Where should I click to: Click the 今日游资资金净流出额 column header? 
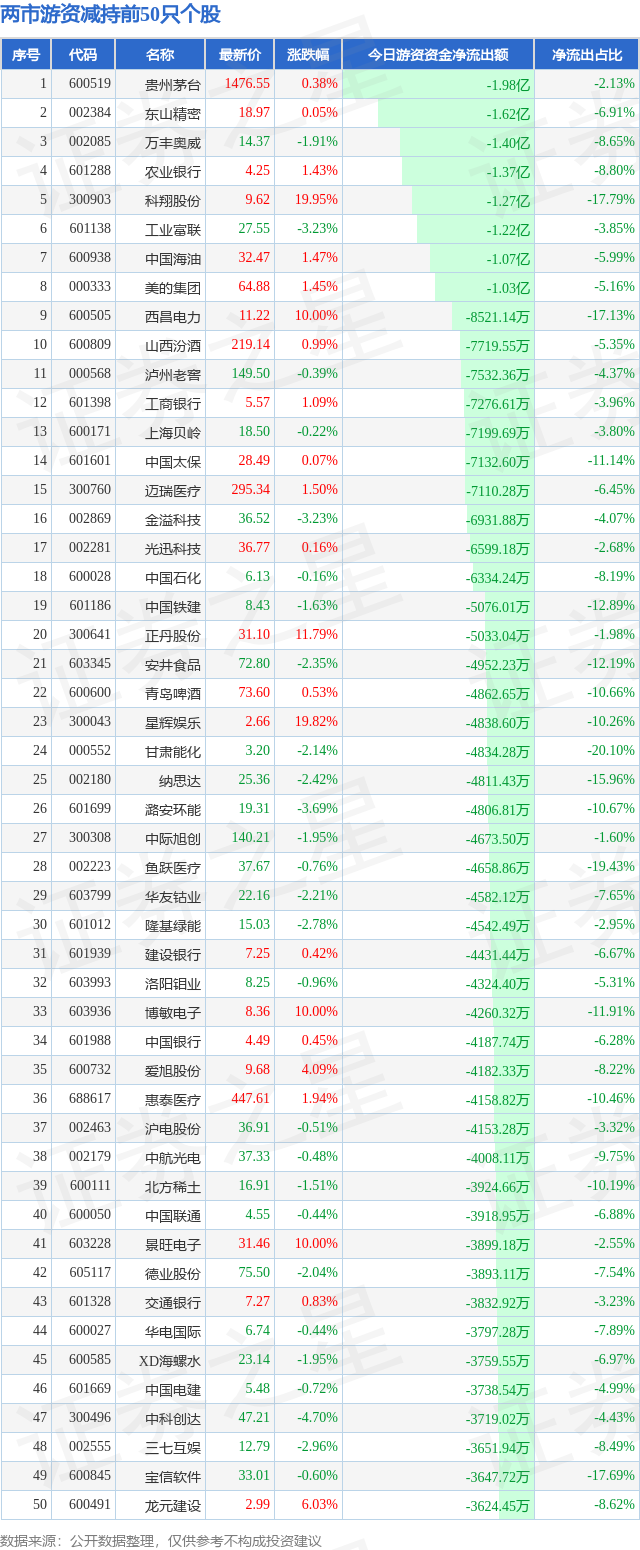tap(438, 55)
